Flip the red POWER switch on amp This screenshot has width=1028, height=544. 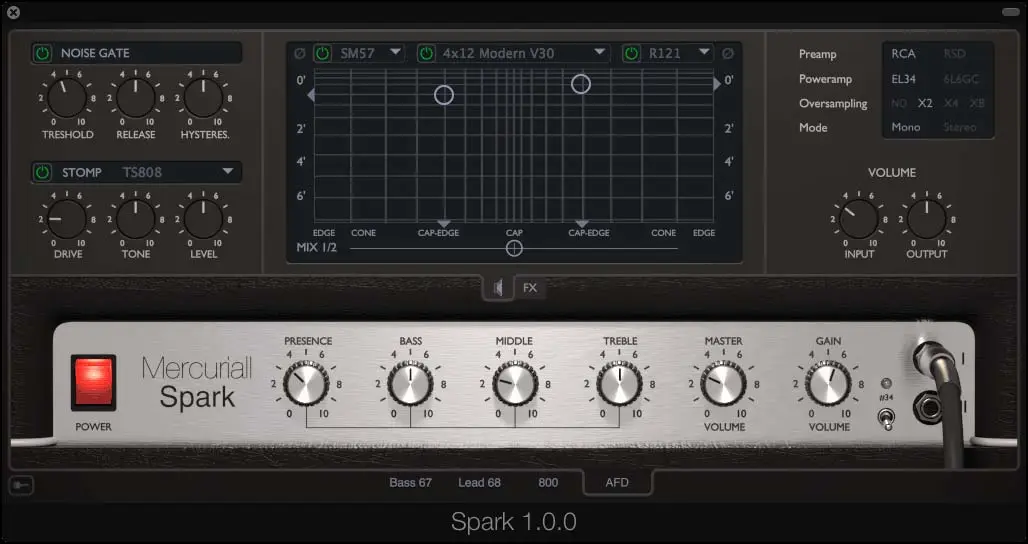[94, 383]
